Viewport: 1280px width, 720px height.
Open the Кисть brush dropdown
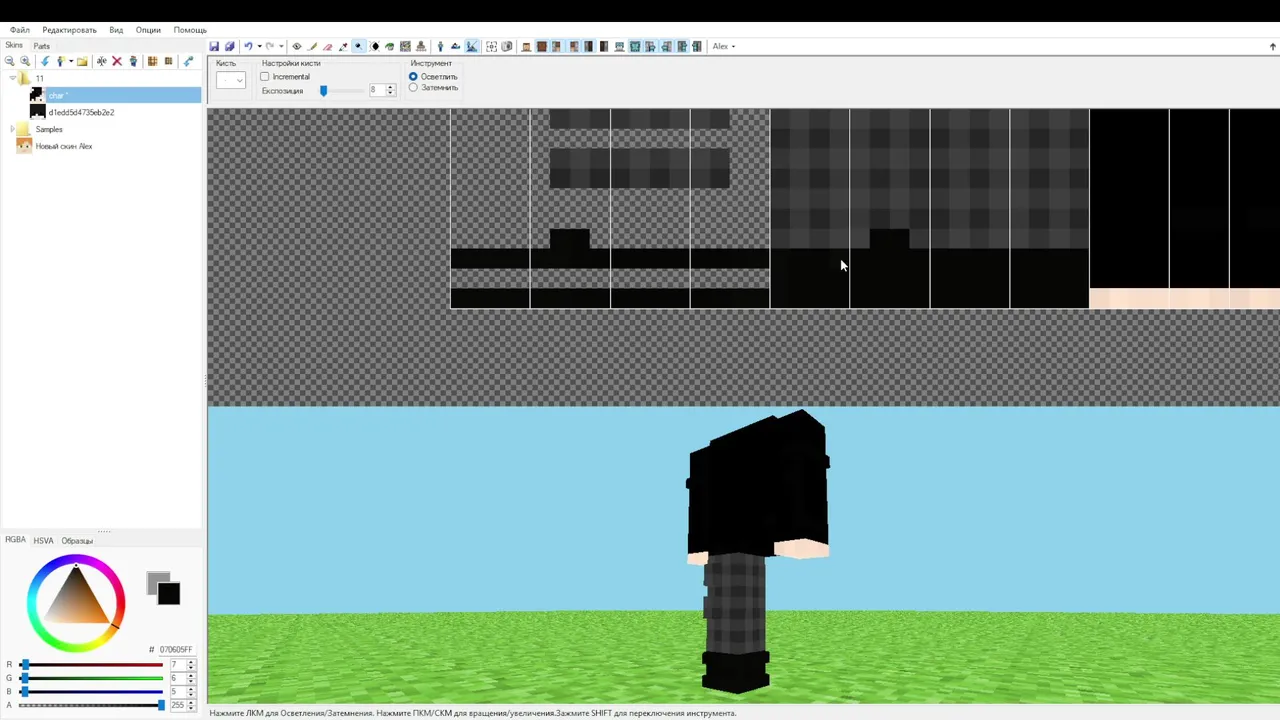(x=231, y=80)
